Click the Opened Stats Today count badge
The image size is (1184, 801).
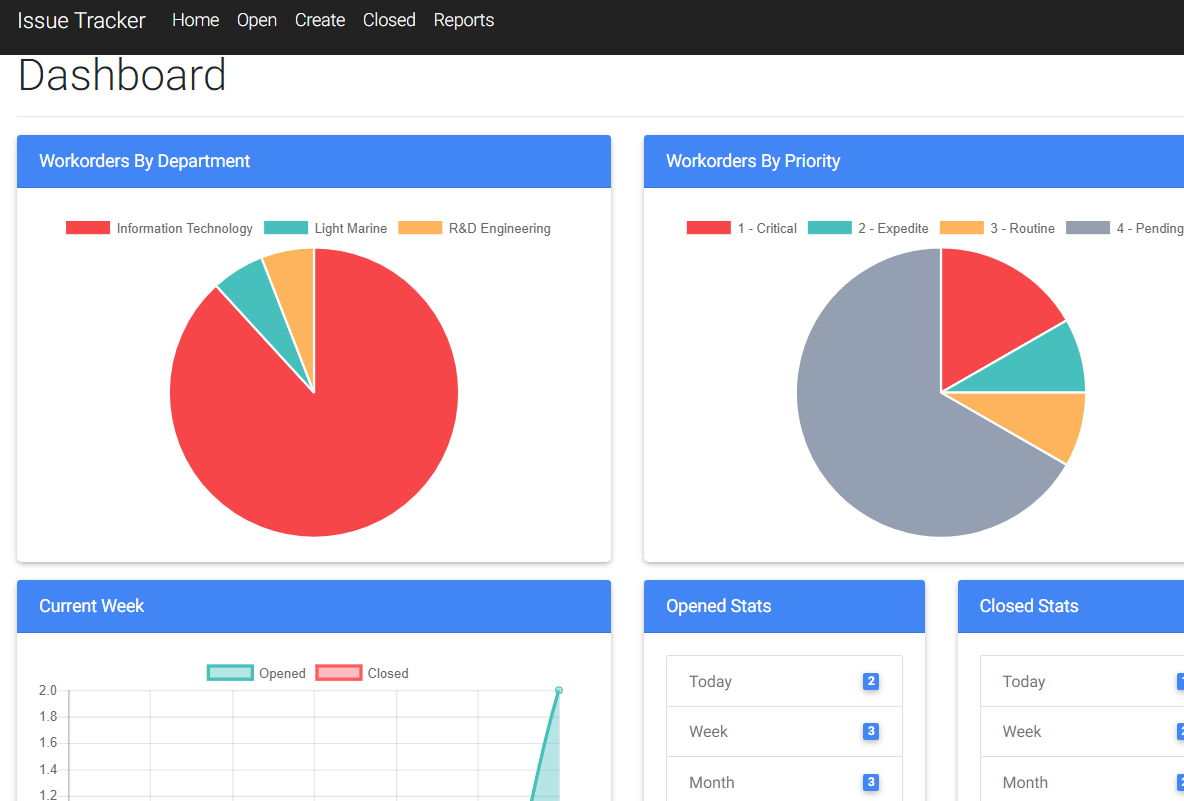tap(871, 681)
